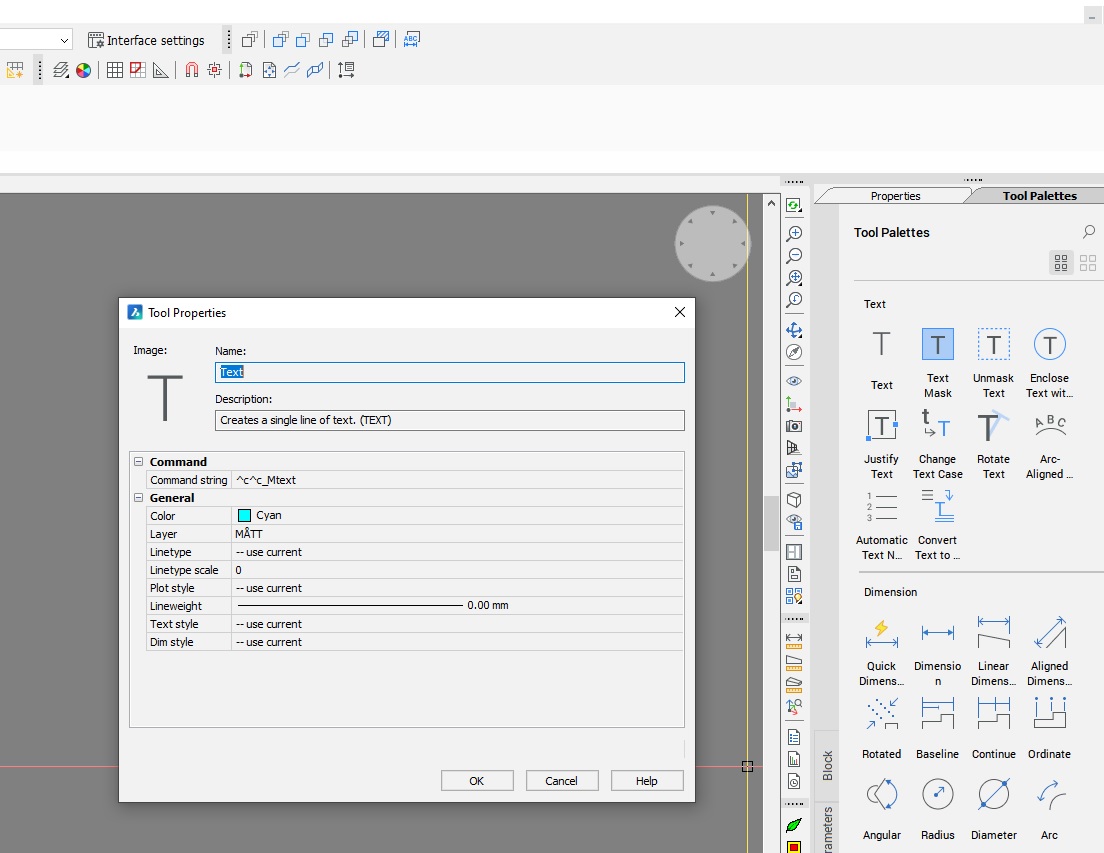Click OK in Tool Properties dialog
This screenshot has width=1104, height=853.
pos(477,781)
